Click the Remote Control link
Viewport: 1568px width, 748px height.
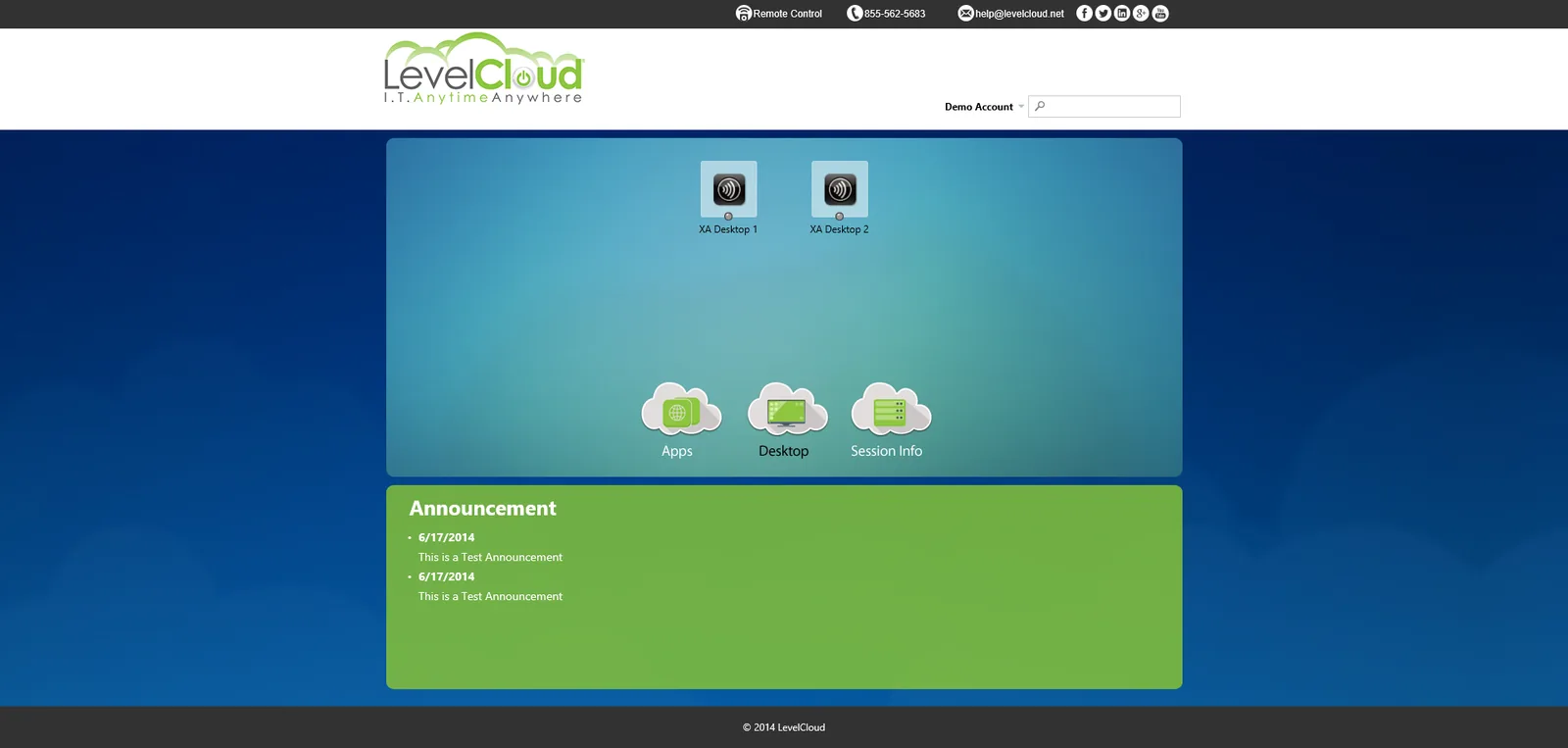pyautogui.click(x=787, y=14)
